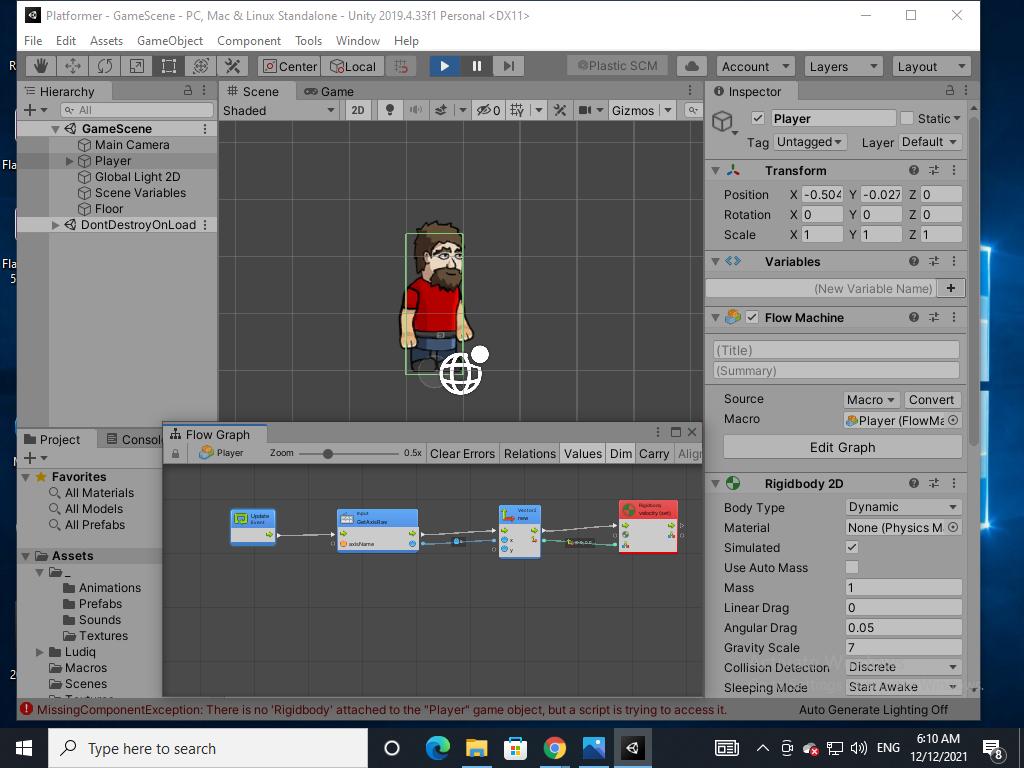Maximize the Flow Graph window icon

676,432
